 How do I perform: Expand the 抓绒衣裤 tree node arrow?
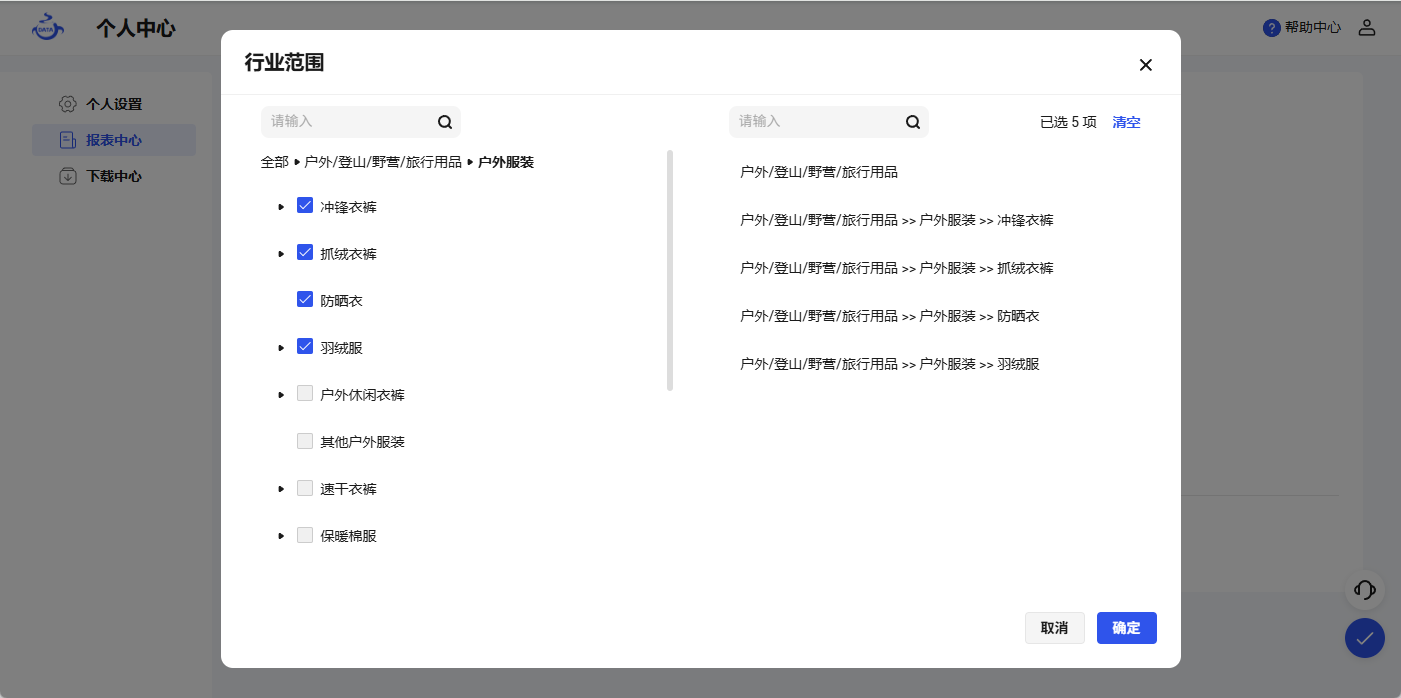click(281, 254)
